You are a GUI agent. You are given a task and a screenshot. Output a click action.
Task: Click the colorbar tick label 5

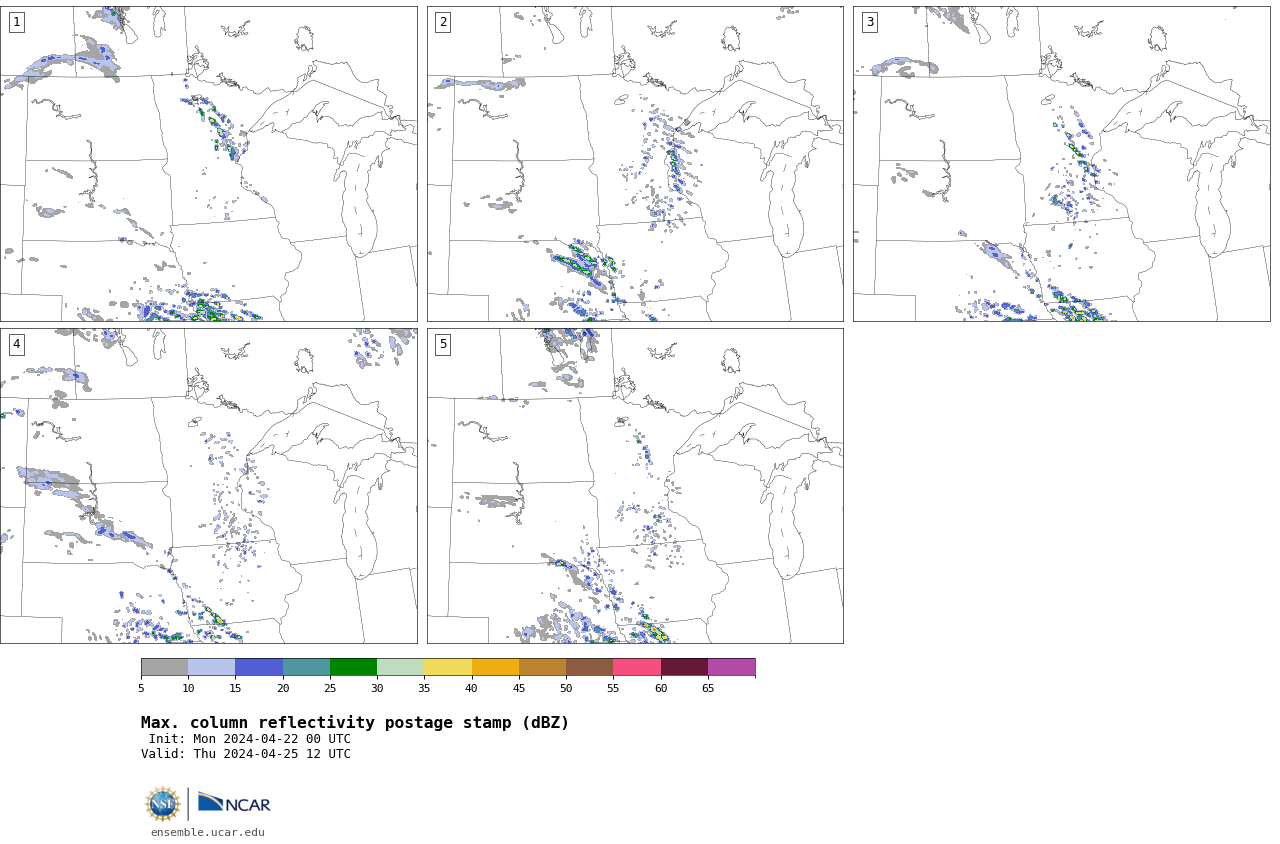(141, 688)
